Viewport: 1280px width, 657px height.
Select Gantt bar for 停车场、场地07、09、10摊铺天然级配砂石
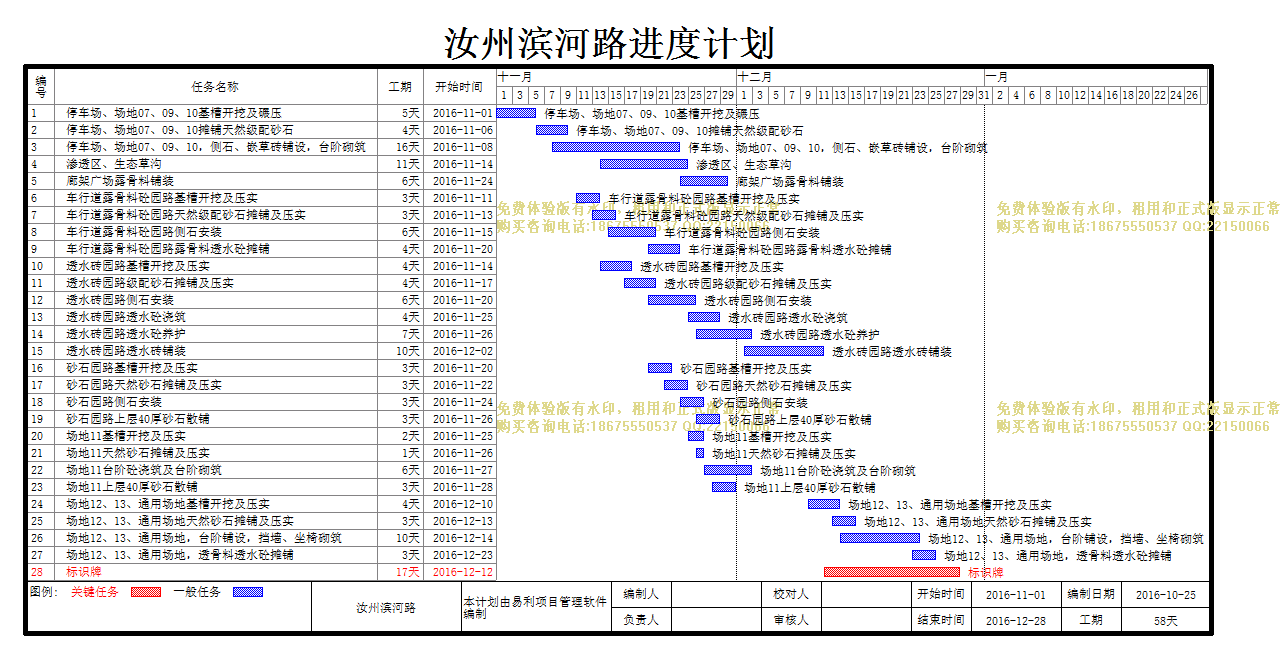[x=552, y=130]
